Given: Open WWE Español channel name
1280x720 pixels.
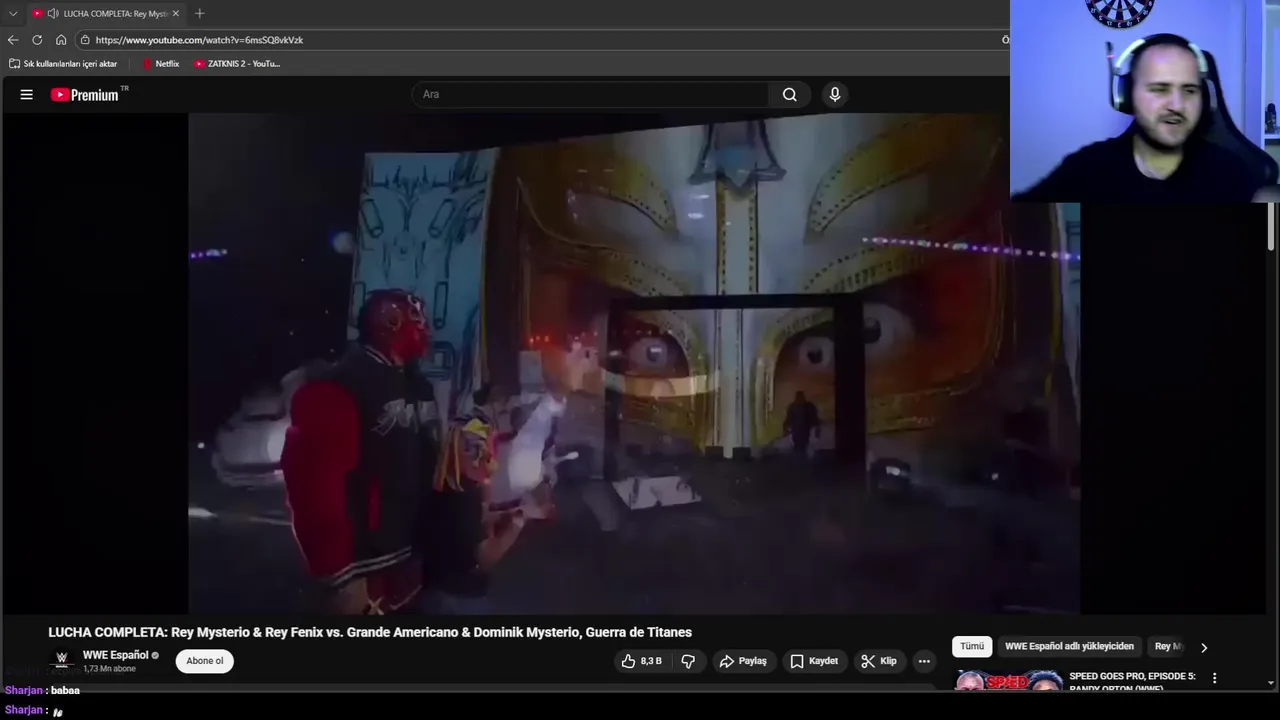Looking at the screenshot, I should (x=115, y=655).
